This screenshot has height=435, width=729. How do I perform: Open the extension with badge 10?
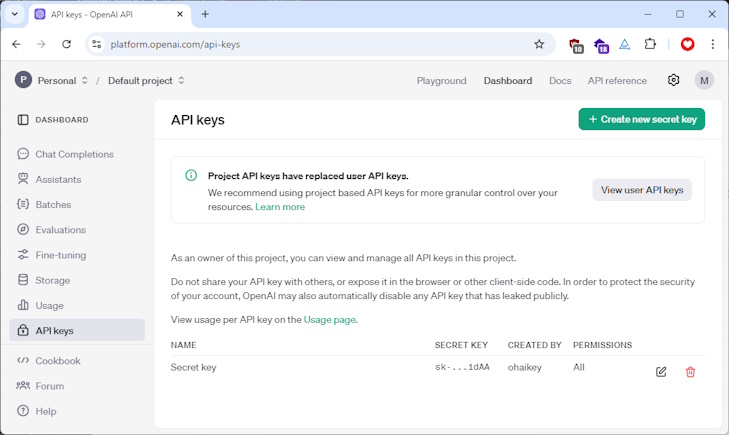pos(576,45)
